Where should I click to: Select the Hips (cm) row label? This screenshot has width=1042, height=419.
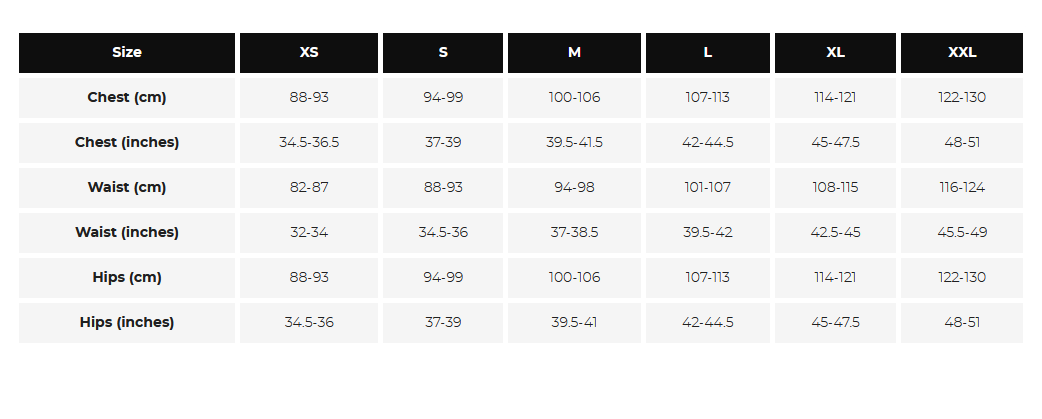click(x=127, y=278)
